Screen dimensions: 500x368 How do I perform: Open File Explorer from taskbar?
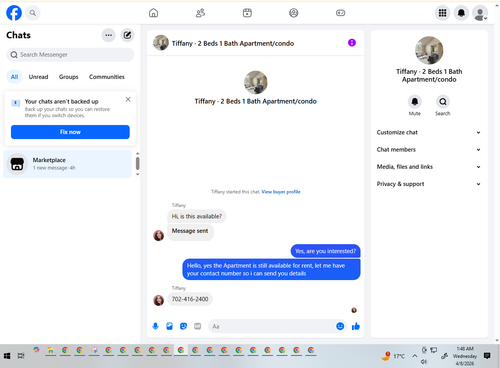pyautogui.click(x=51, y=350)
